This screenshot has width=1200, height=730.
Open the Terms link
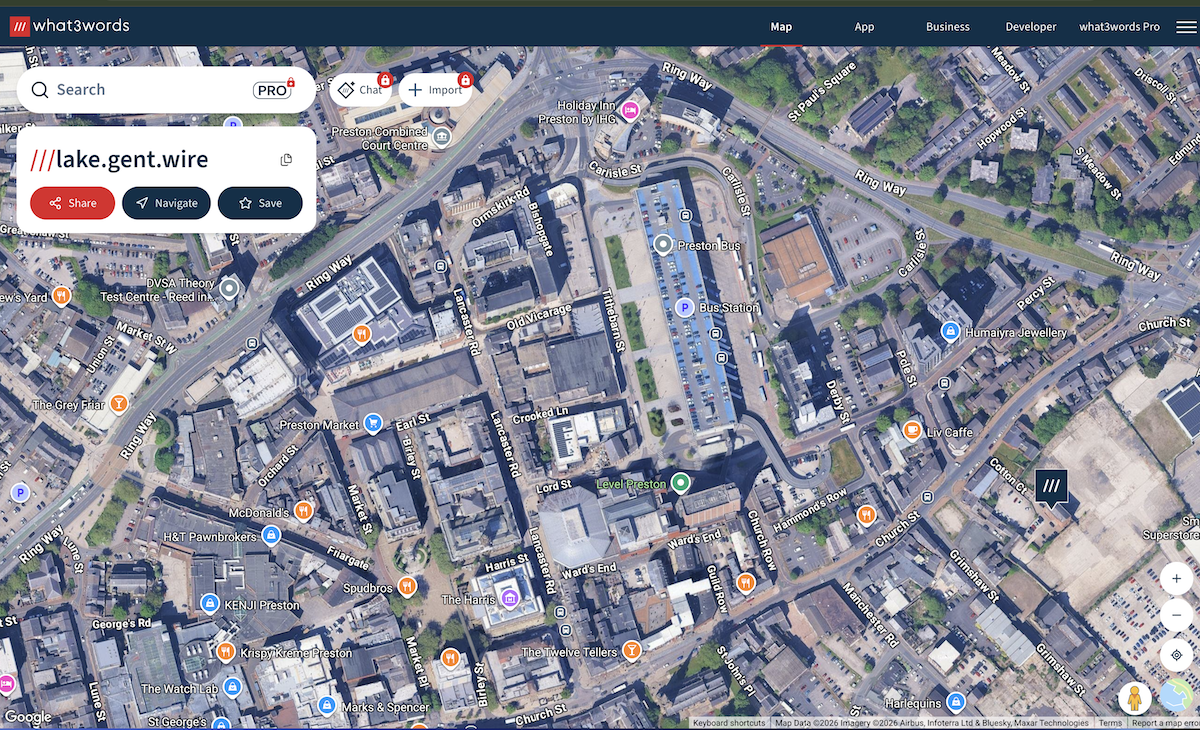pos(1110,723)
